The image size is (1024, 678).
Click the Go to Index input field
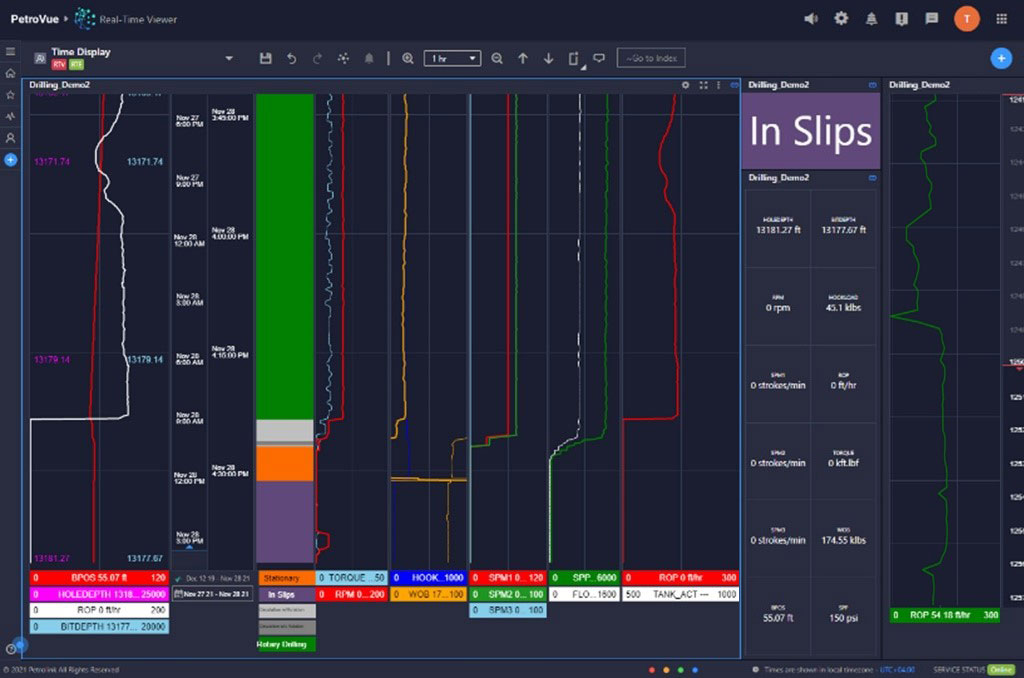point(651,58)
